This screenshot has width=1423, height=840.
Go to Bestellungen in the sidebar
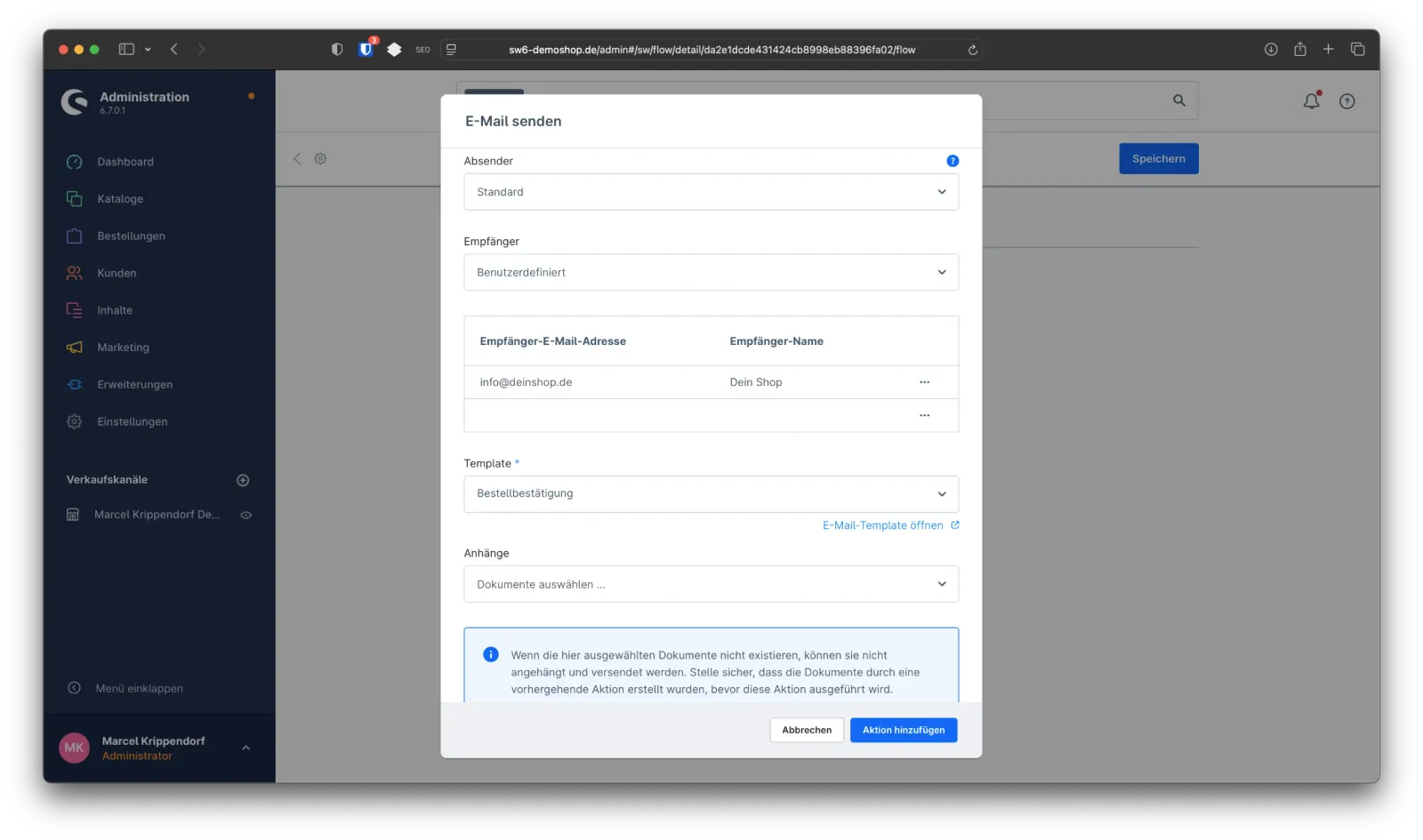131,236
